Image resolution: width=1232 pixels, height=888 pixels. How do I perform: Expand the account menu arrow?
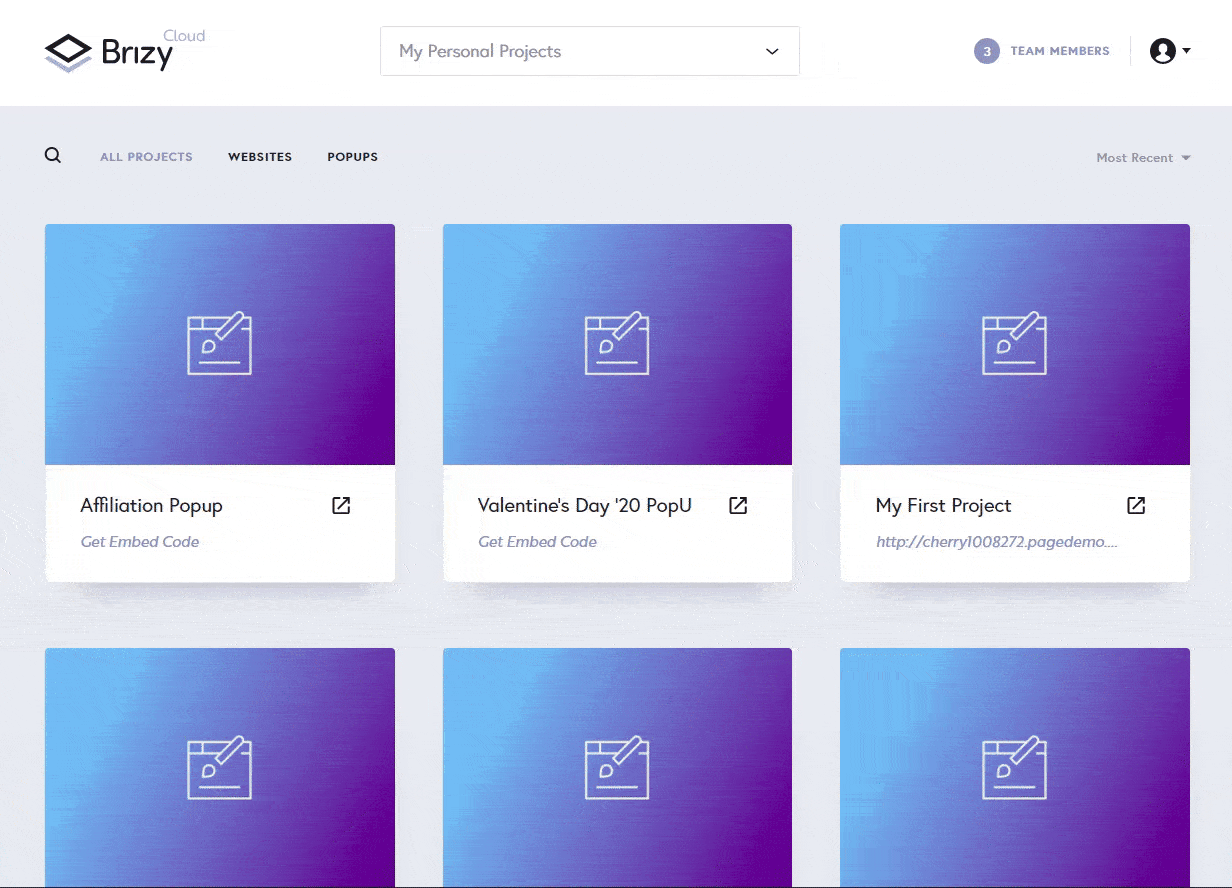pyautogui.click(x=1186, y=51)
